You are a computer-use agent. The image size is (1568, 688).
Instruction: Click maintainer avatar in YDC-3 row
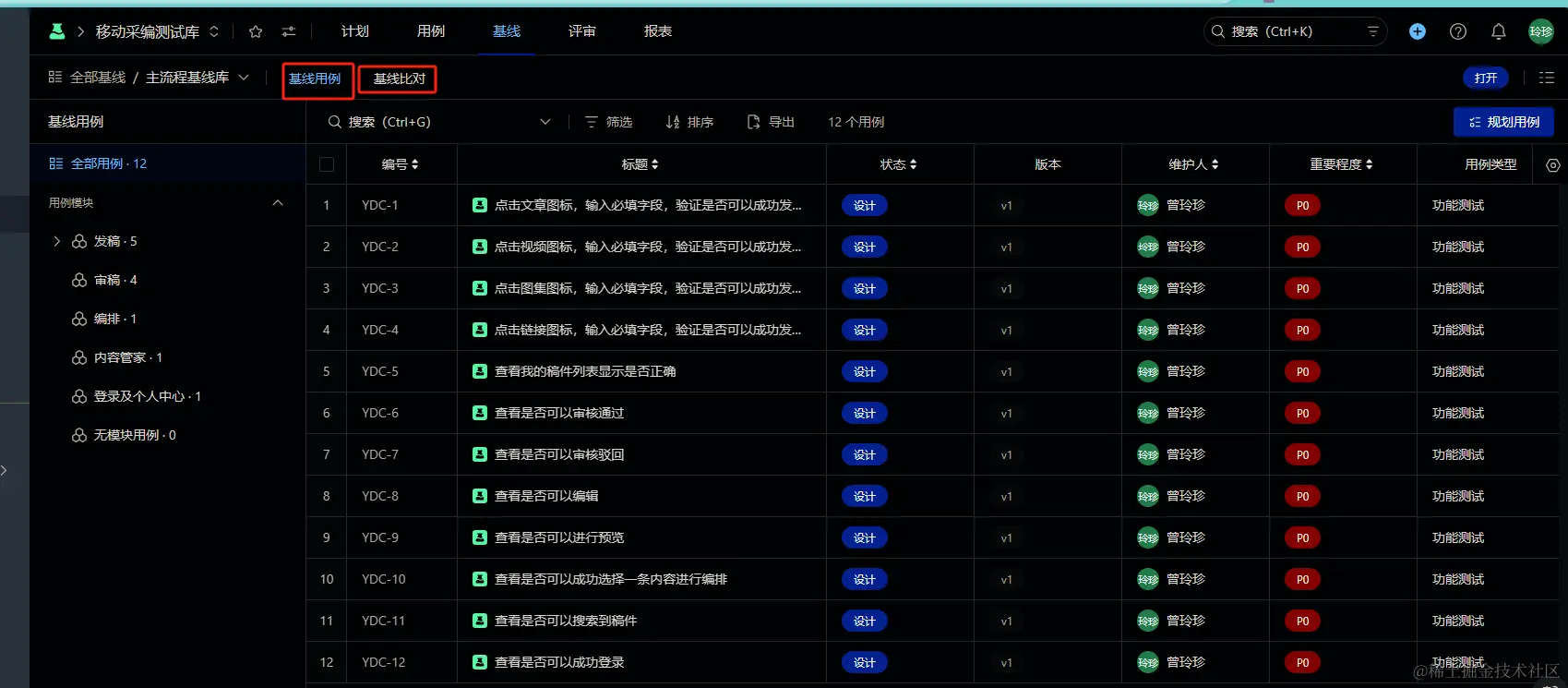tap(1148, 288)
